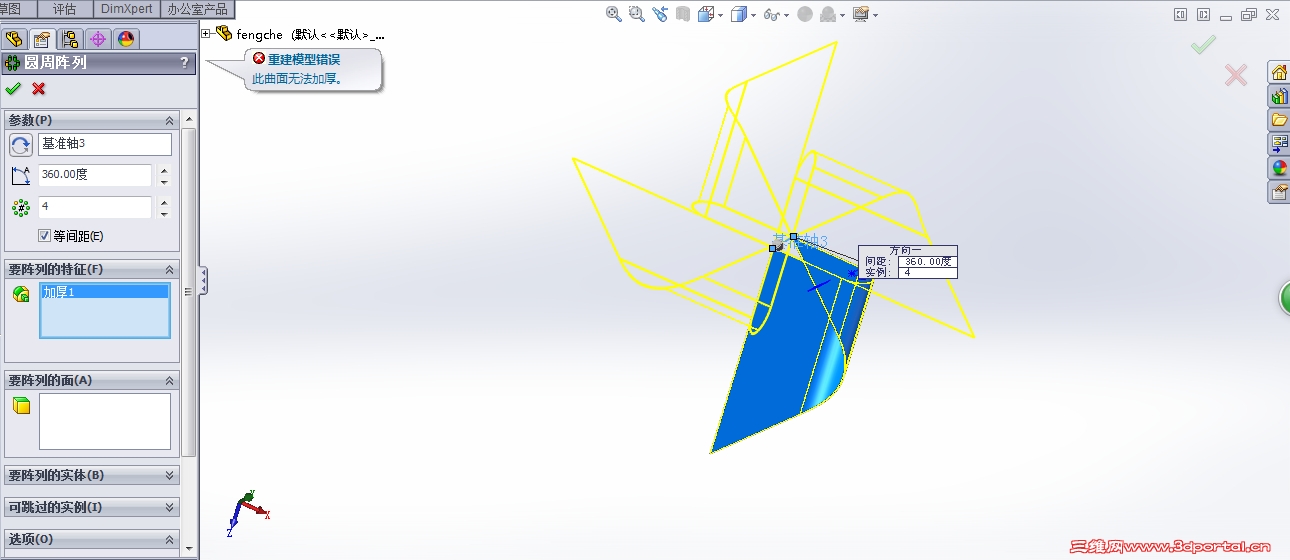1290x560 pixels.
Task: Cancel with the viewport corner red X
Action: pos(1236,75)
